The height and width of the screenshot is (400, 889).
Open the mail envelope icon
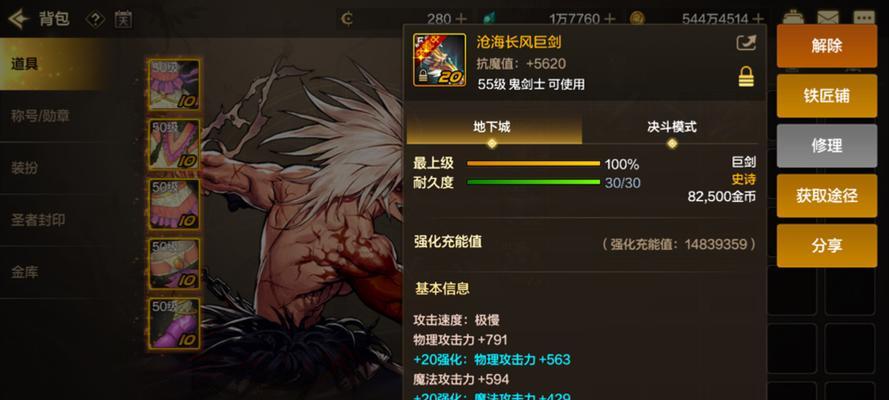pyautogui.click(x=828, y=18)
